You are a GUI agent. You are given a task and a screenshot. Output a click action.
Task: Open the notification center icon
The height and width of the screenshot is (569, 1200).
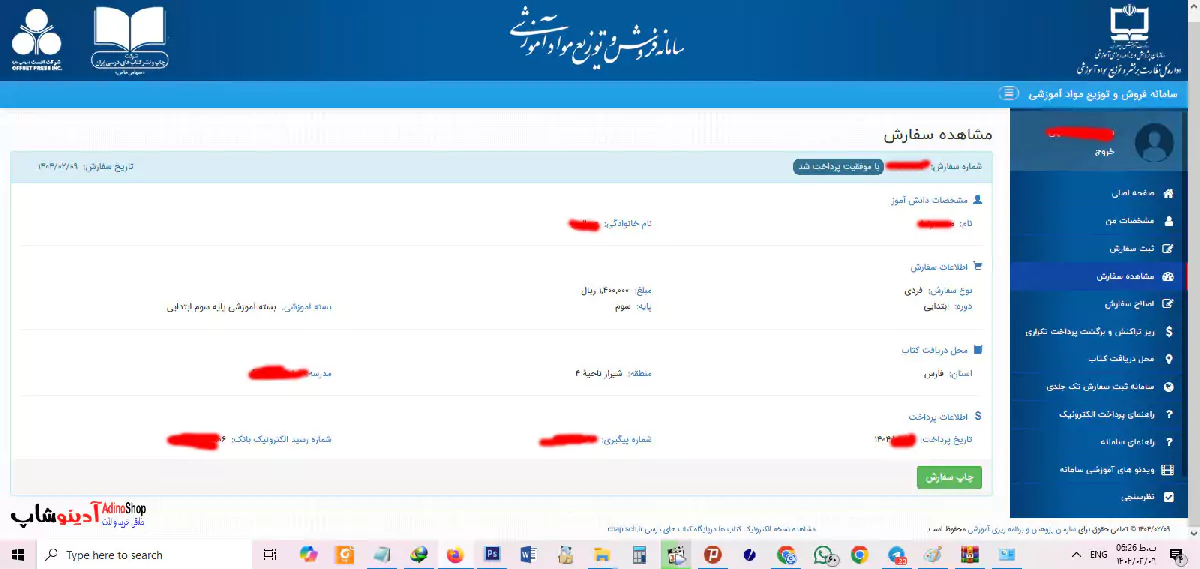click(1176, 554)
